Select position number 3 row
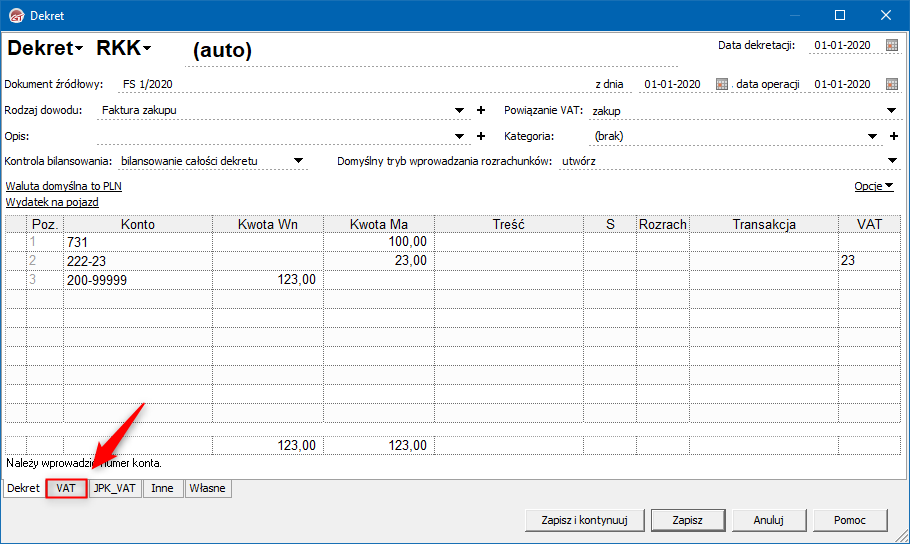Image resolution: width=910 pixels, height=544 pixels. click(45, 280)
